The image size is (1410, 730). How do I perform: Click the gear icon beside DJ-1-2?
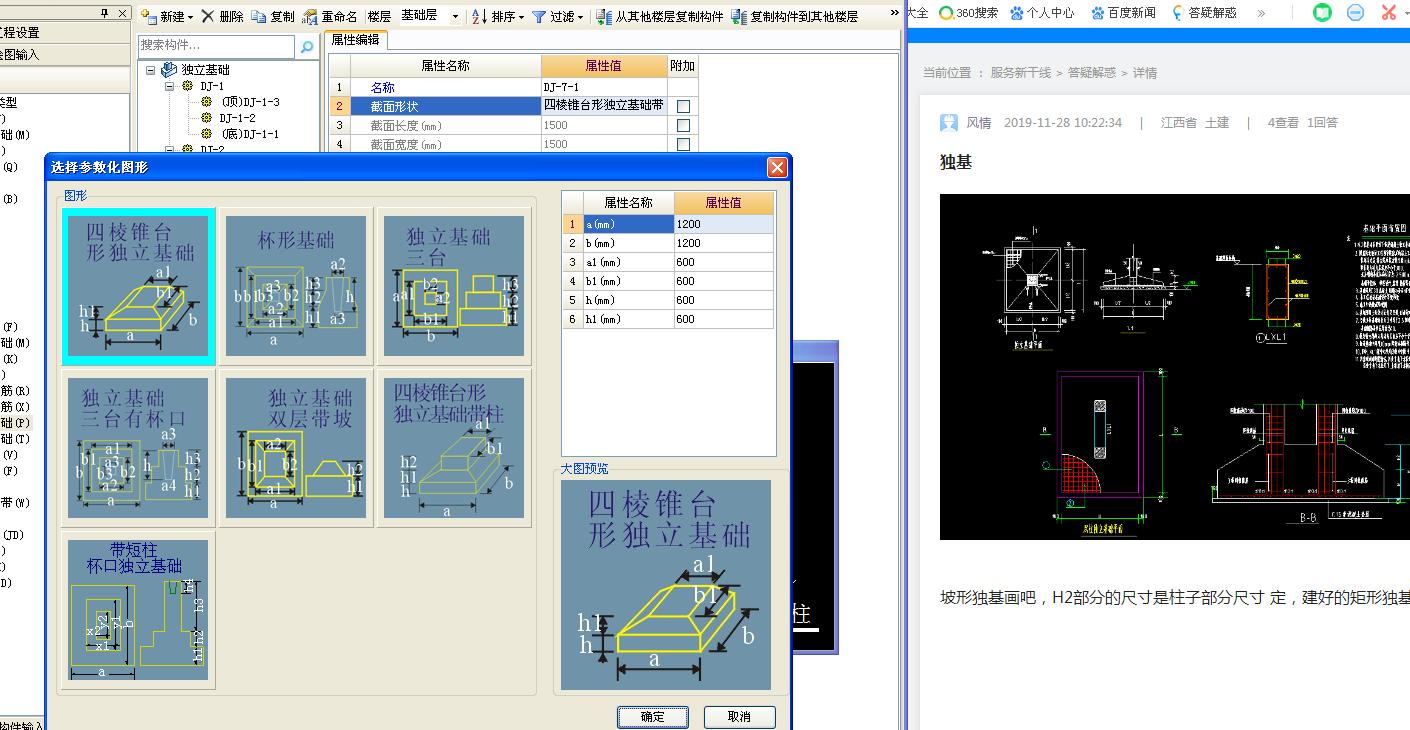click(207, 118)
